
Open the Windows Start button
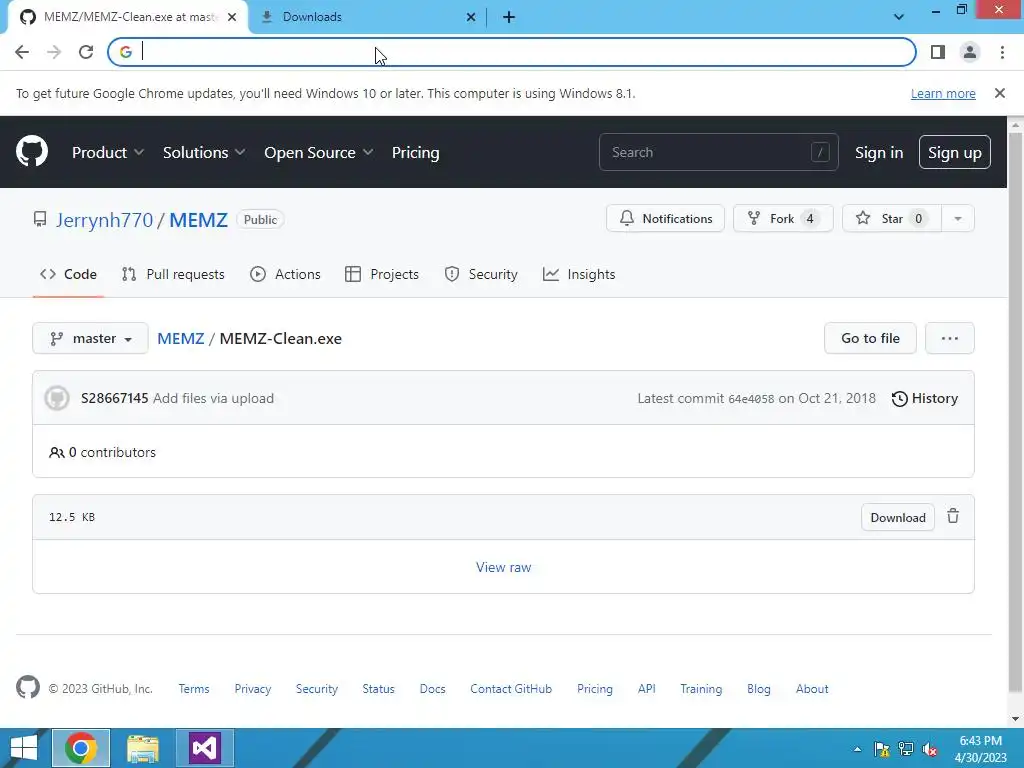[x=24, y=748]
